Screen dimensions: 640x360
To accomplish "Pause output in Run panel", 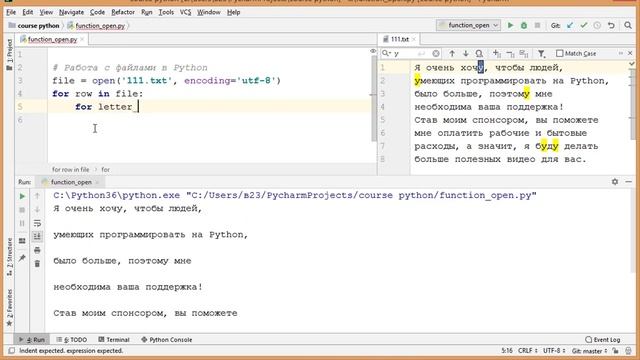I will (22, 223).
